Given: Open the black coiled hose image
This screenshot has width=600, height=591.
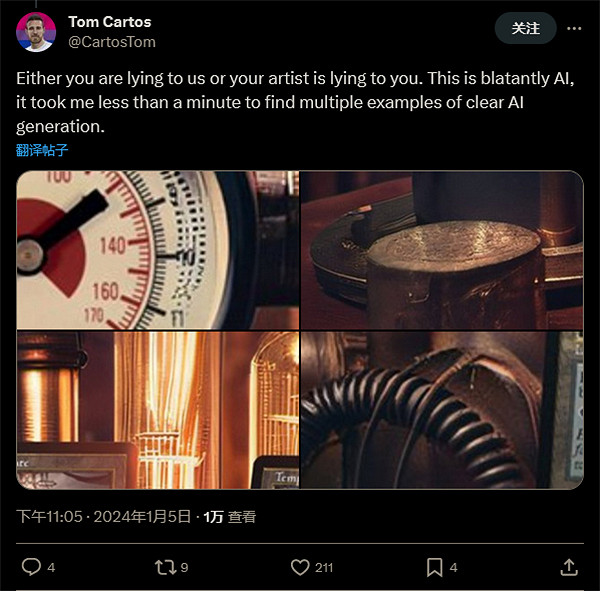Looking at the screenshot, I should [x=442, y=410].
